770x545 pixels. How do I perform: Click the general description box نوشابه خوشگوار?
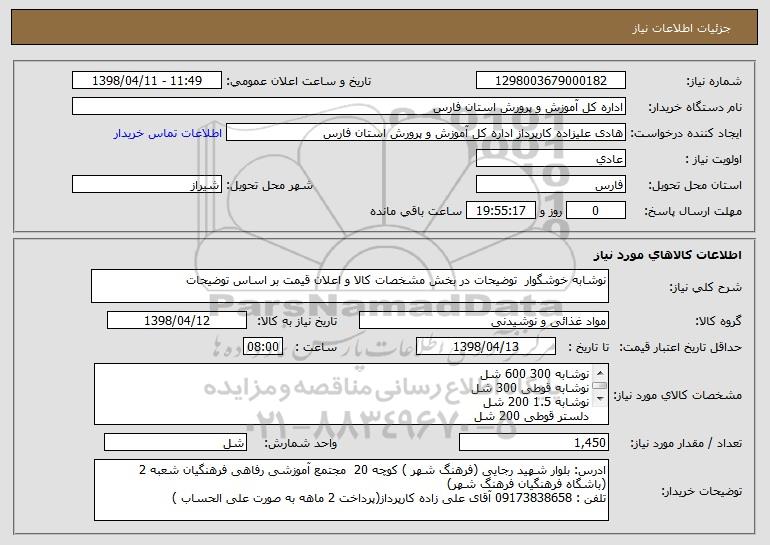click(x=350, y=286)
